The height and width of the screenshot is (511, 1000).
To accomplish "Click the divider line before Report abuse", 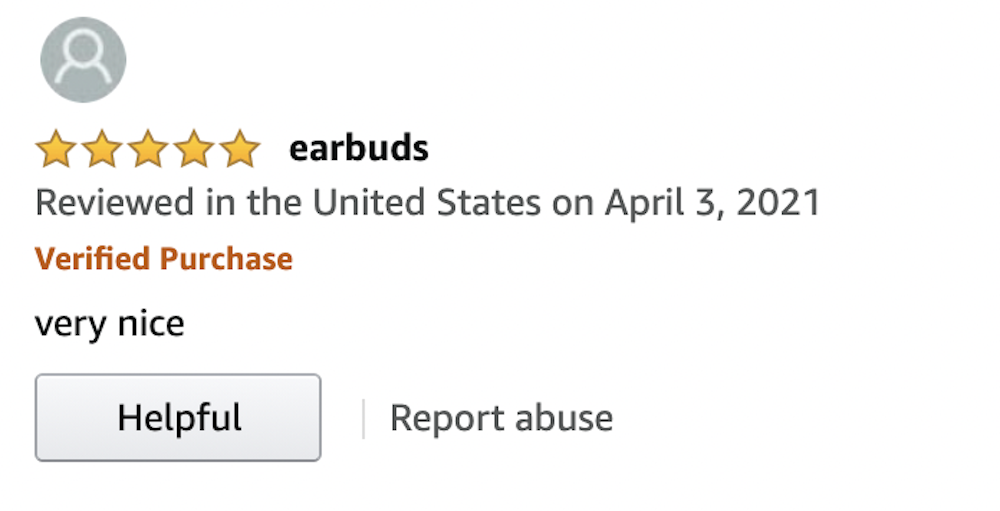I will click(x=363, y=418).
